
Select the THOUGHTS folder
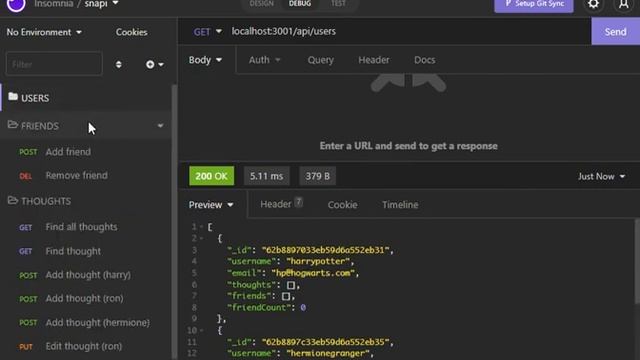tap(86, 201)
